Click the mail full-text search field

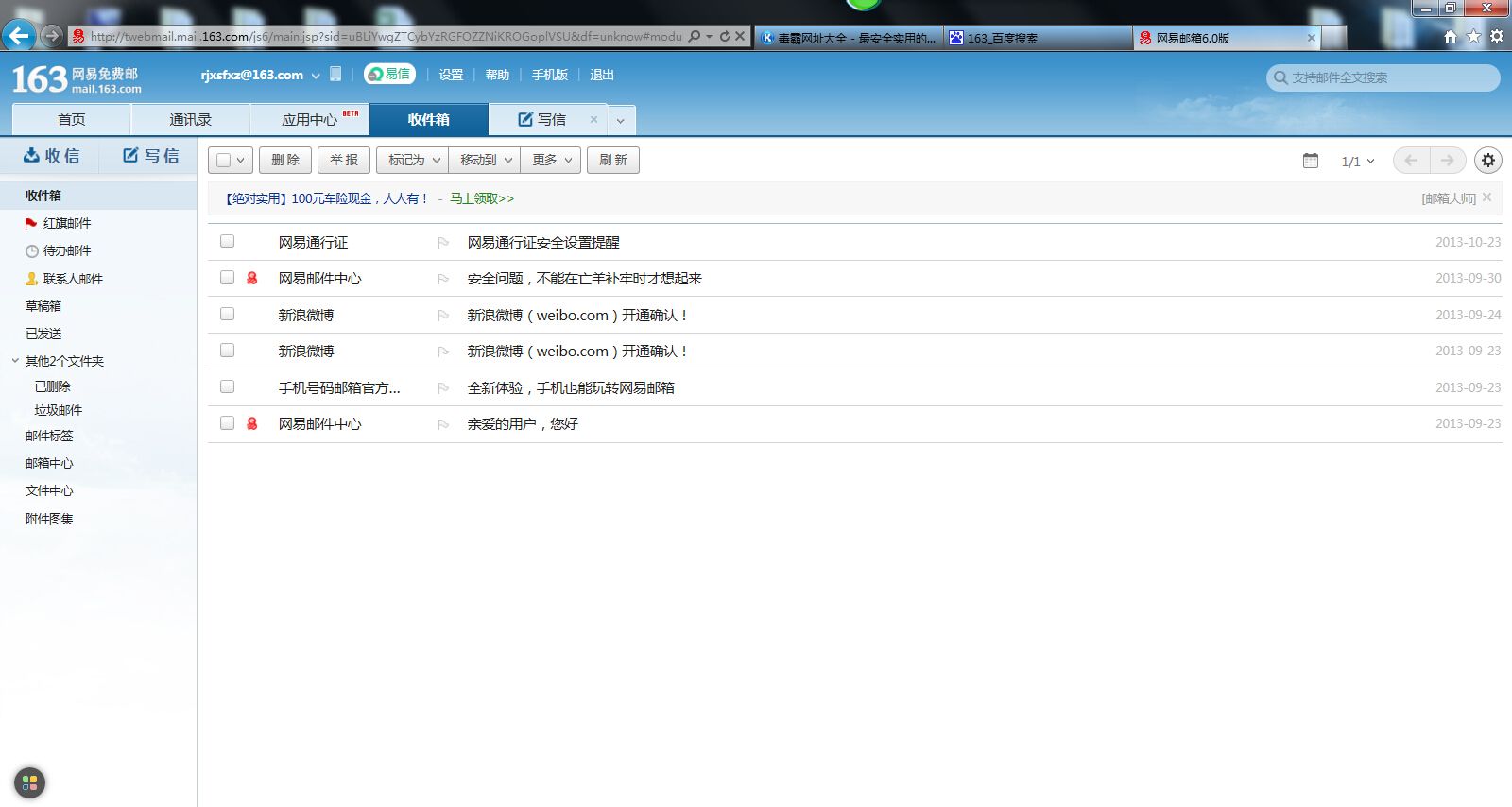click(1389, 77)
